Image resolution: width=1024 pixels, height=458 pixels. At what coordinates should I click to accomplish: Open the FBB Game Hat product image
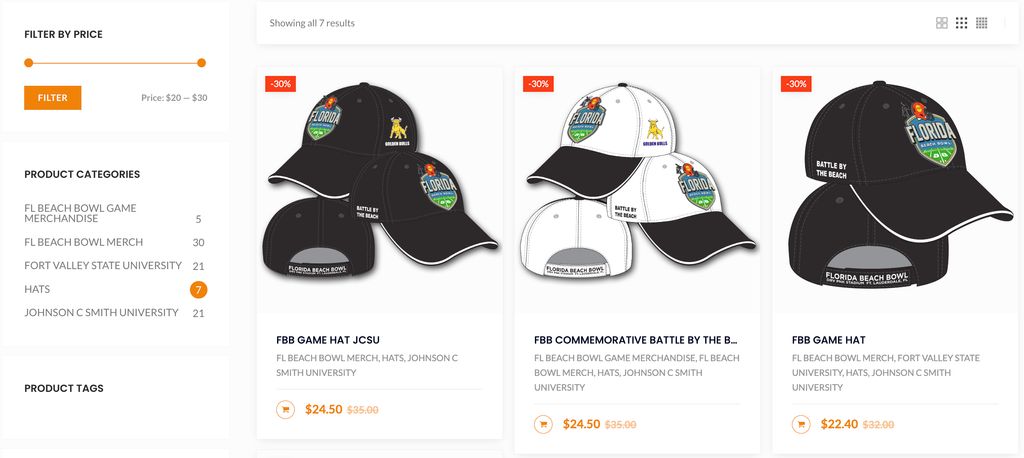[x=895, y=190]
